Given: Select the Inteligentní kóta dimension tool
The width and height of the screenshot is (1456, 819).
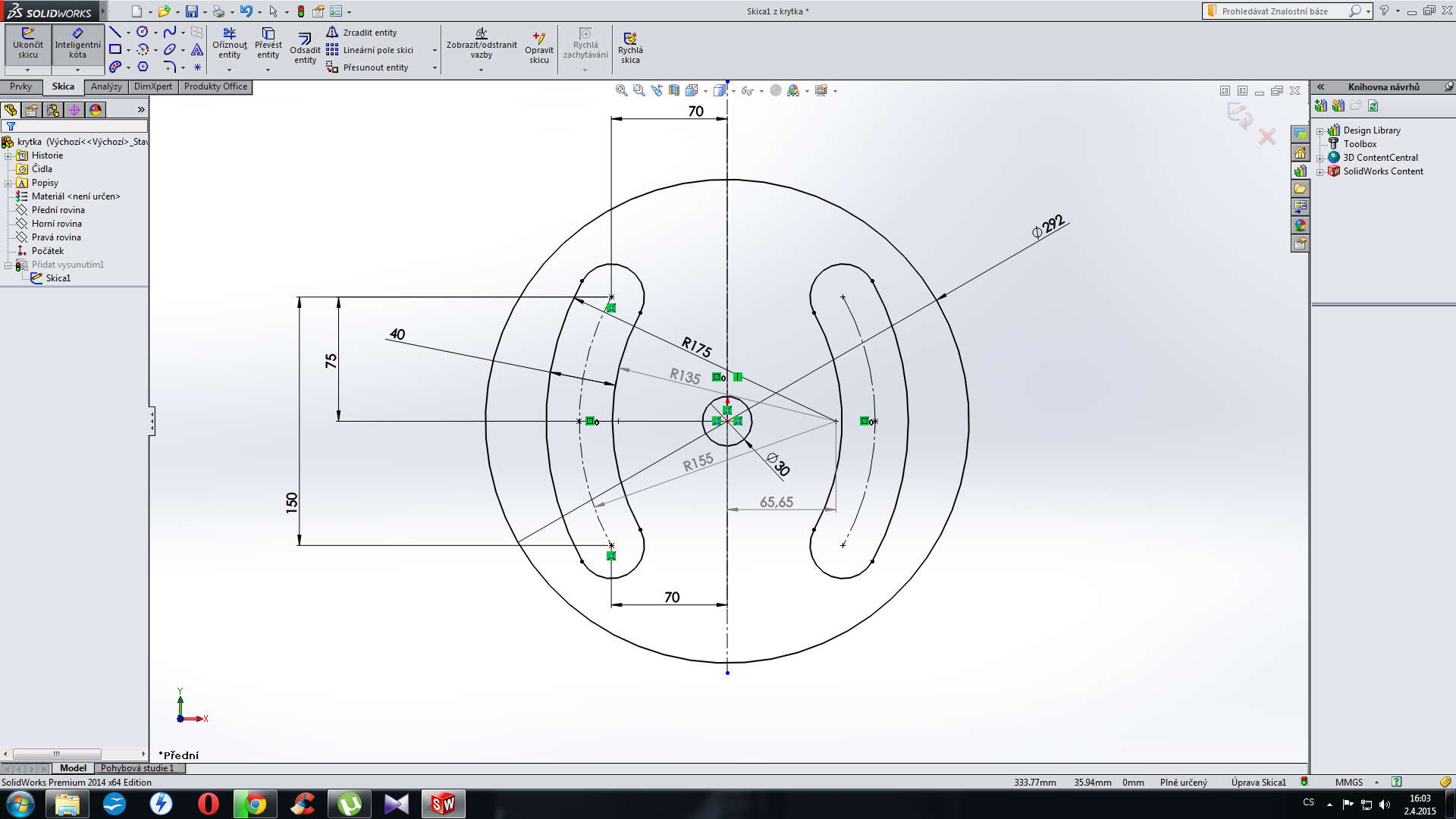Looking at the screenshot, I should click(77, 43).
